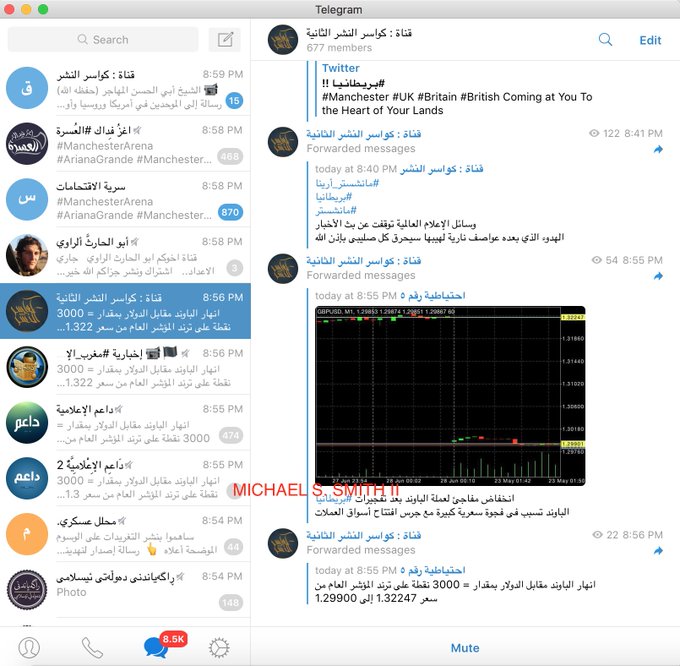This screenshot has width=680, height=666.
Task: Click the Mute button at bottom
Action: click(465, 648)
